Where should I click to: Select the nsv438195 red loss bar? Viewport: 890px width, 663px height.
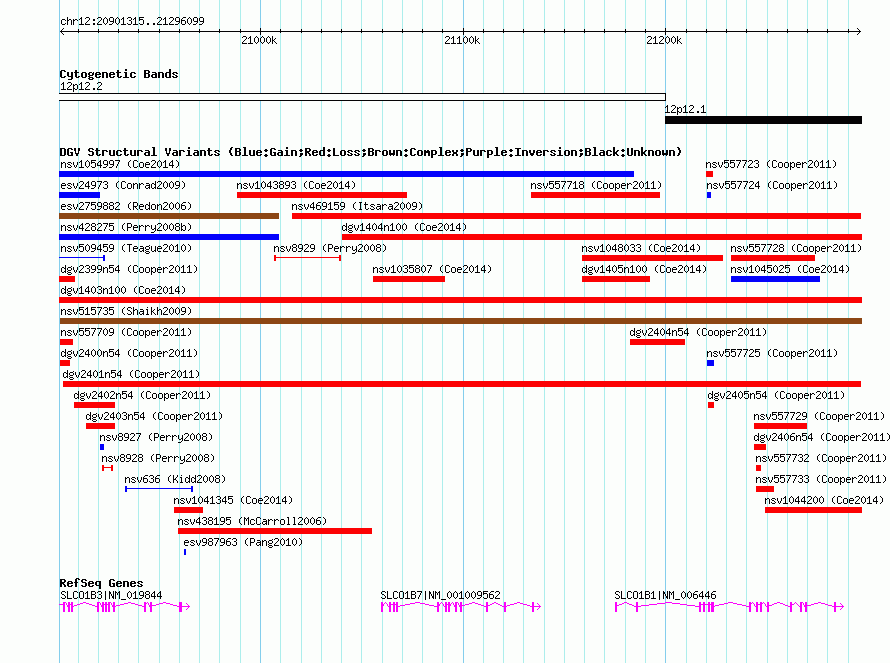275,531
